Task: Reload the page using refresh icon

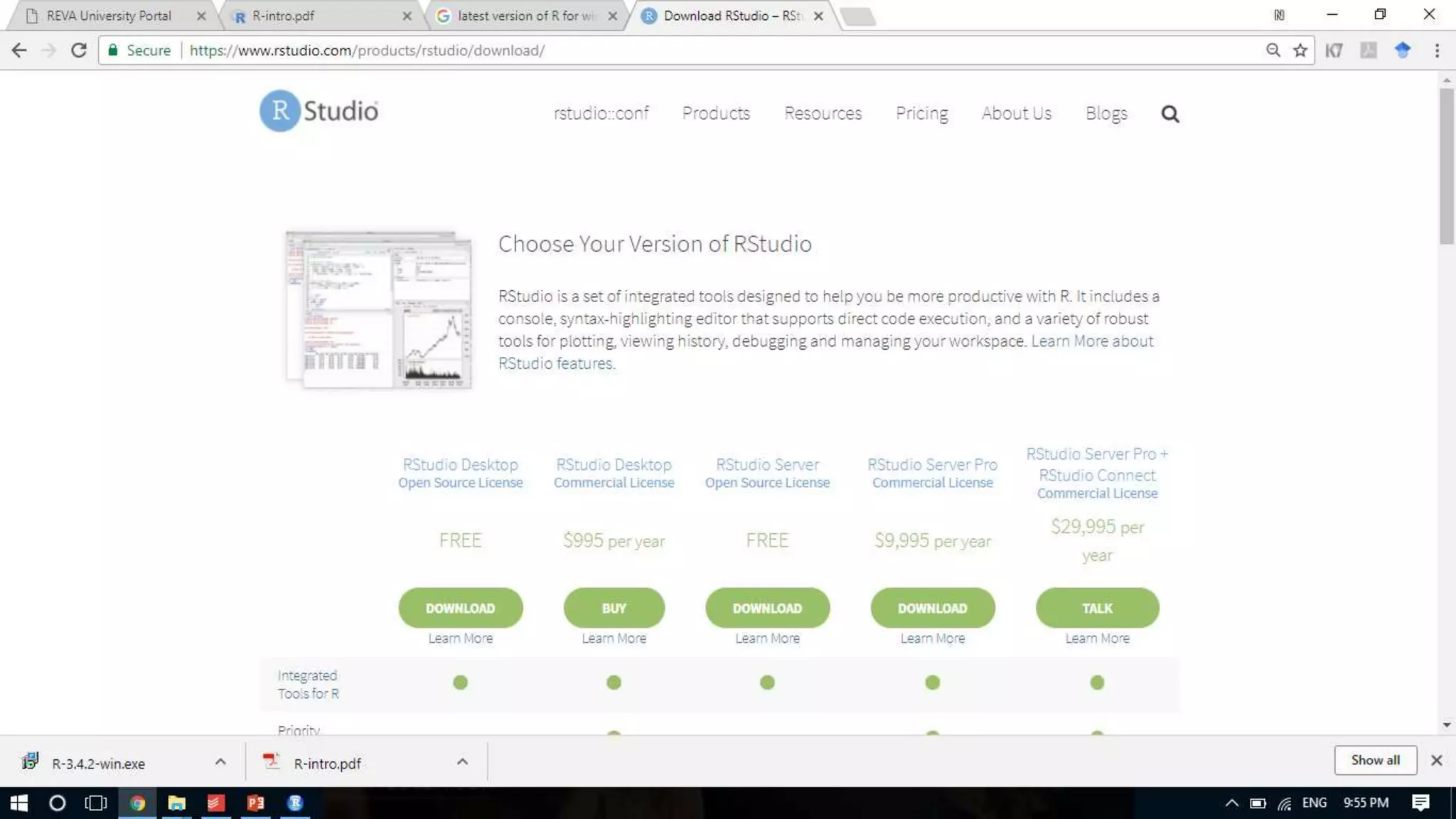Action: pyautogui.click(x=79, y=50)
